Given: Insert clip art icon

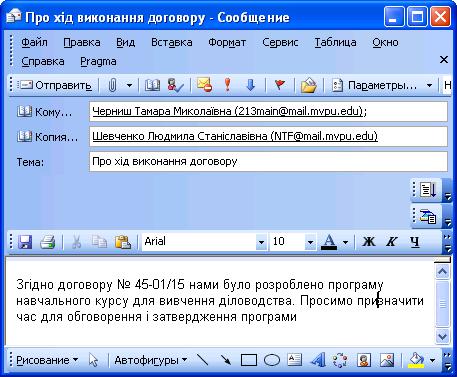Looking at the screenshot, I should pos(364,360).
